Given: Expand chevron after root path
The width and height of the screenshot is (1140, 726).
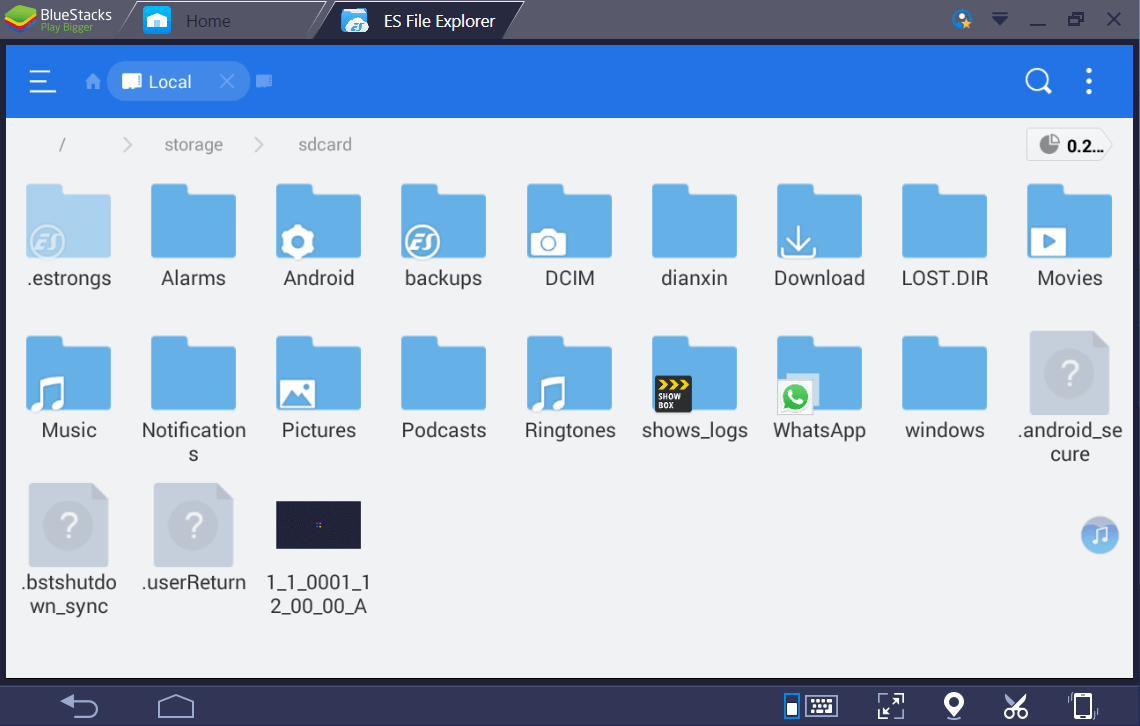Looking at the screenshot, I should (x=127, y=145).
